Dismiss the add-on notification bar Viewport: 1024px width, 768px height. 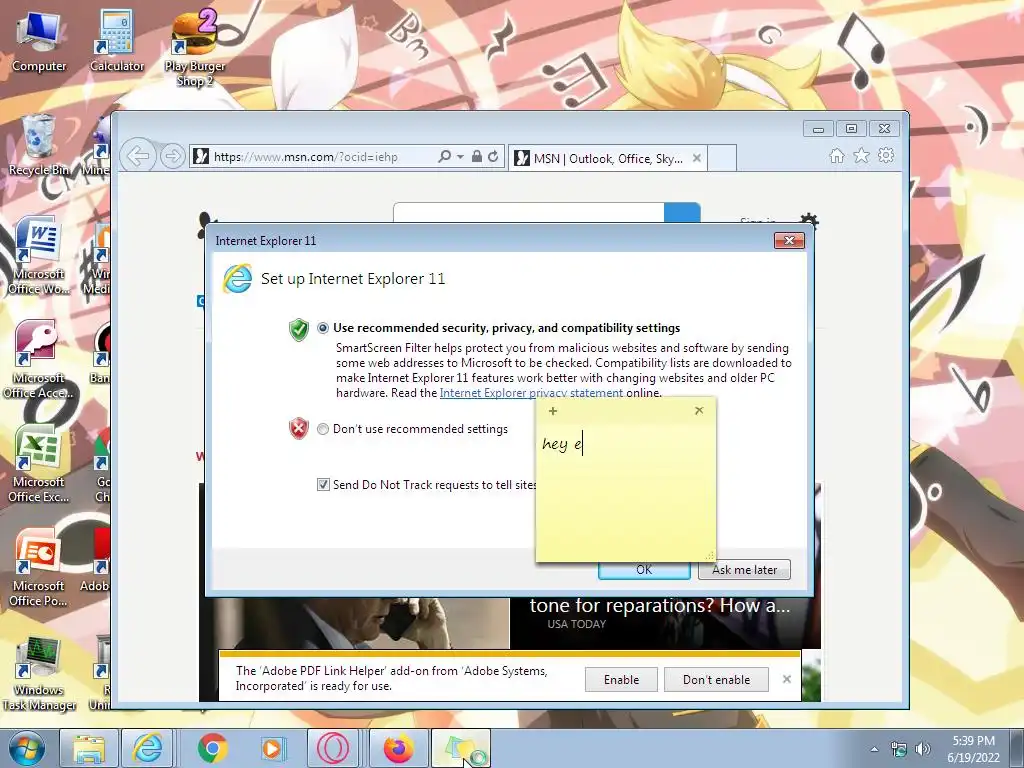(787, 679)
